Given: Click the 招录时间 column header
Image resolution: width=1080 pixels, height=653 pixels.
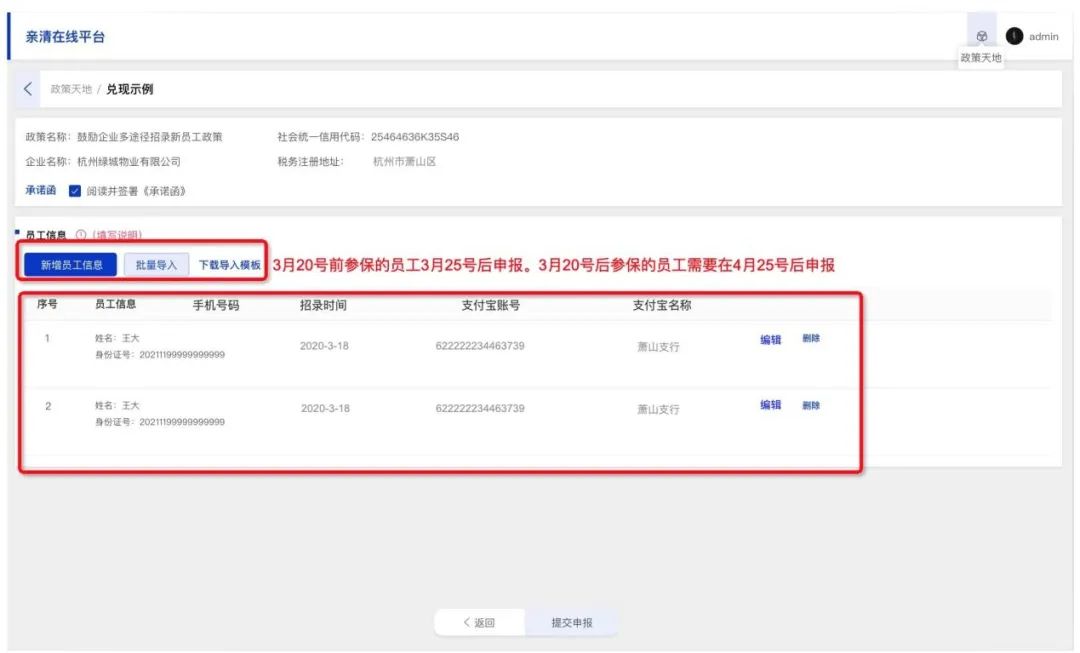Looking at the screenshot, I should click(323, 305).
